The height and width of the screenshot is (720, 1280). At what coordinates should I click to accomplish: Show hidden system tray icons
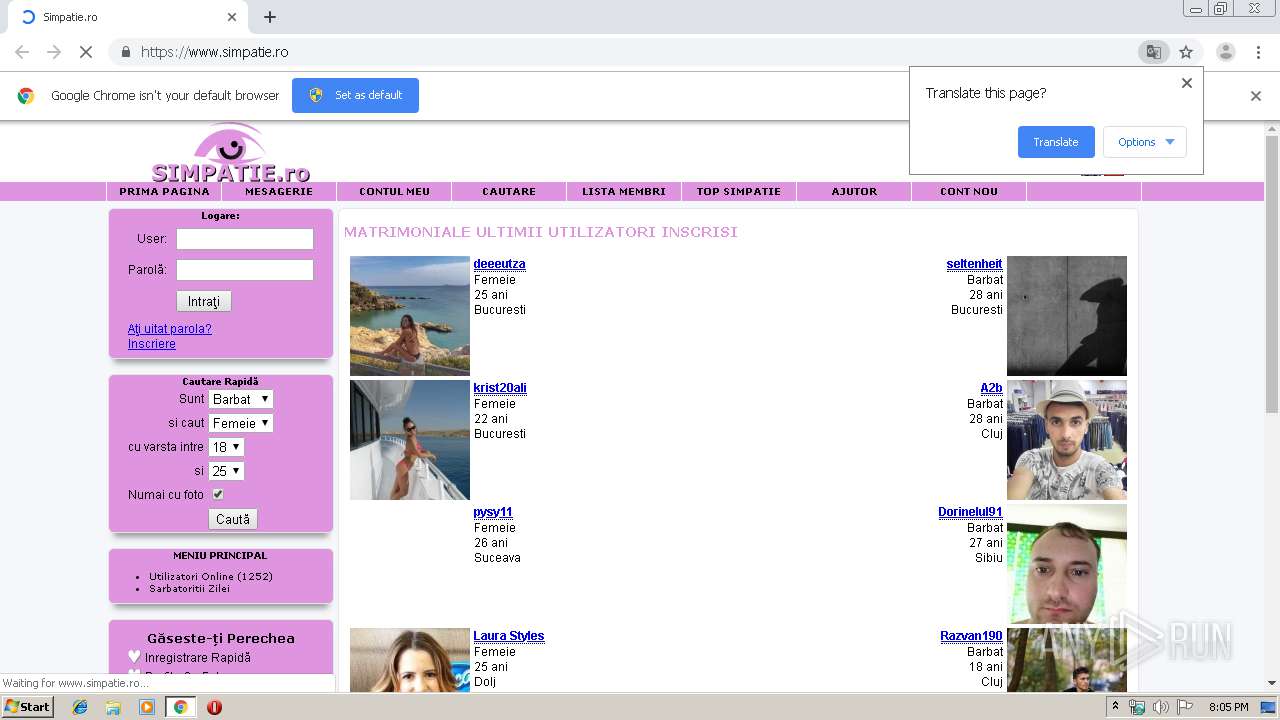tap(1116, 707)
